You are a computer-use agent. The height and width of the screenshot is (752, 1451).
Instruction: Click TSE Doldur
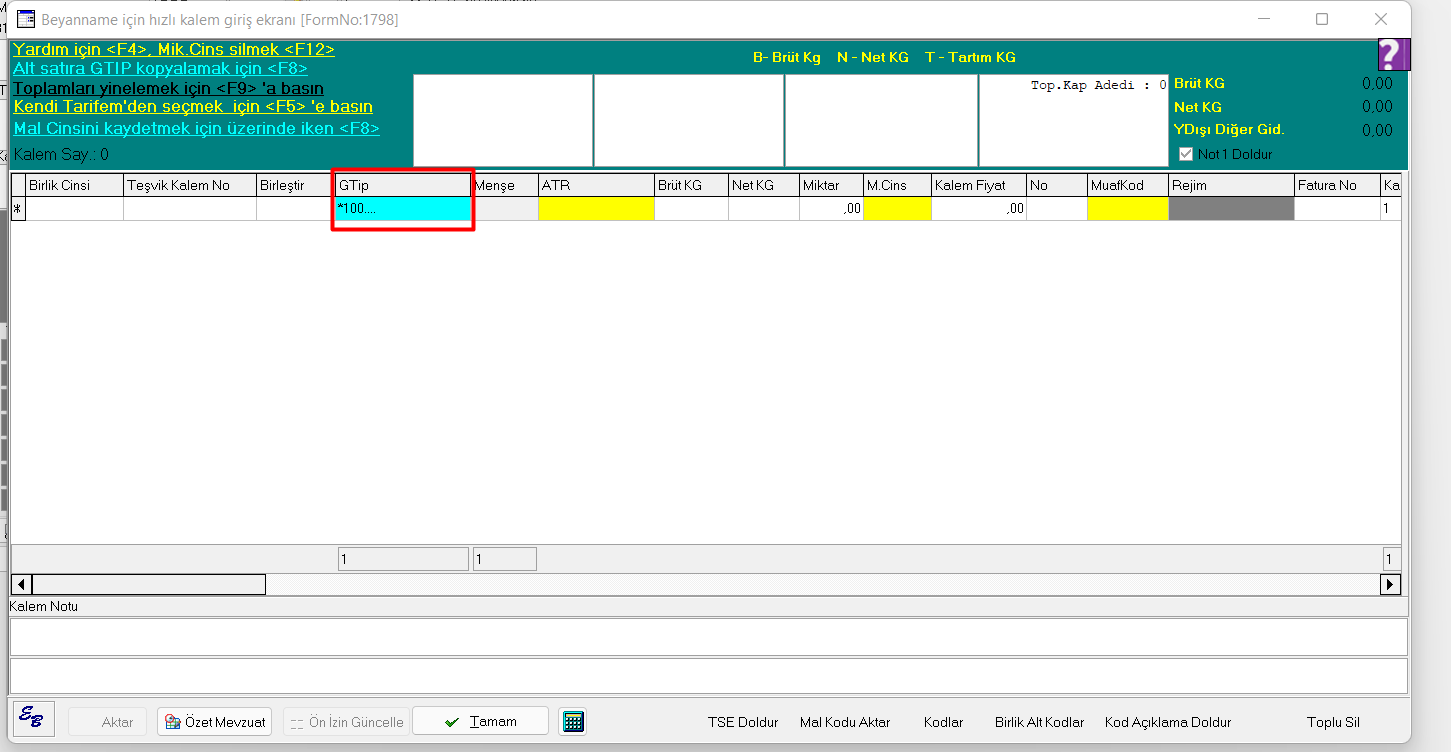tap(743, 722)
